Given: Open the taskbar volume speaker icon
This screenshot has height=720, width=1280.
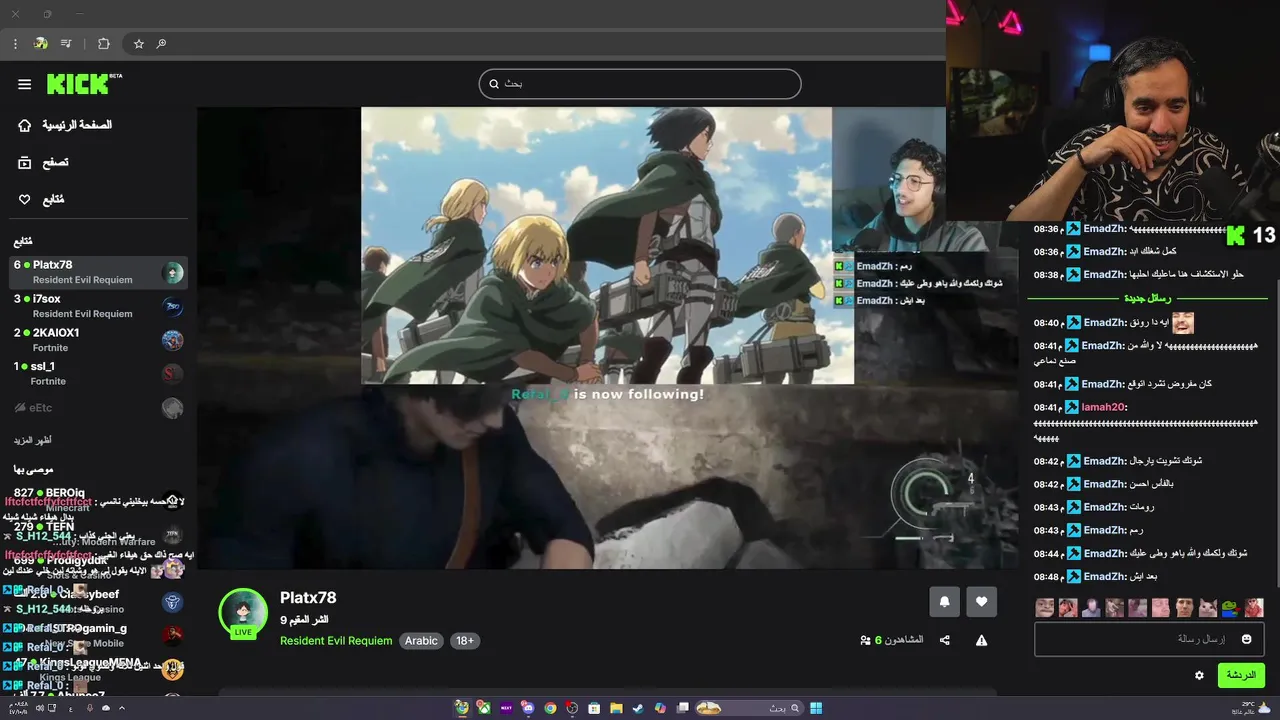Looking at the screenshot, I should coord(40,708).
